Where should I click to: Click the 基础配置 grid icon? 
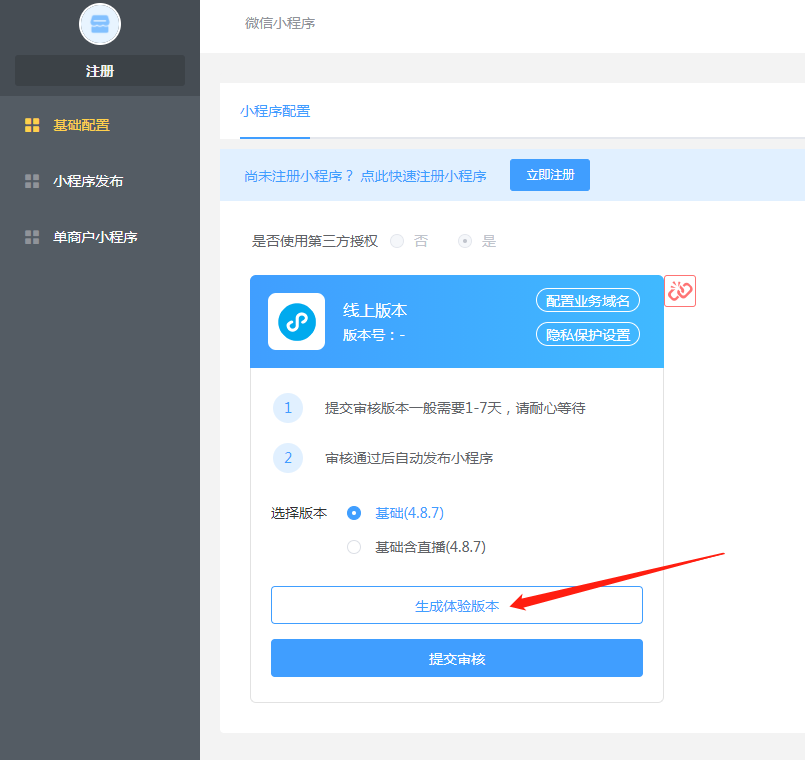[x=32, y=125]
